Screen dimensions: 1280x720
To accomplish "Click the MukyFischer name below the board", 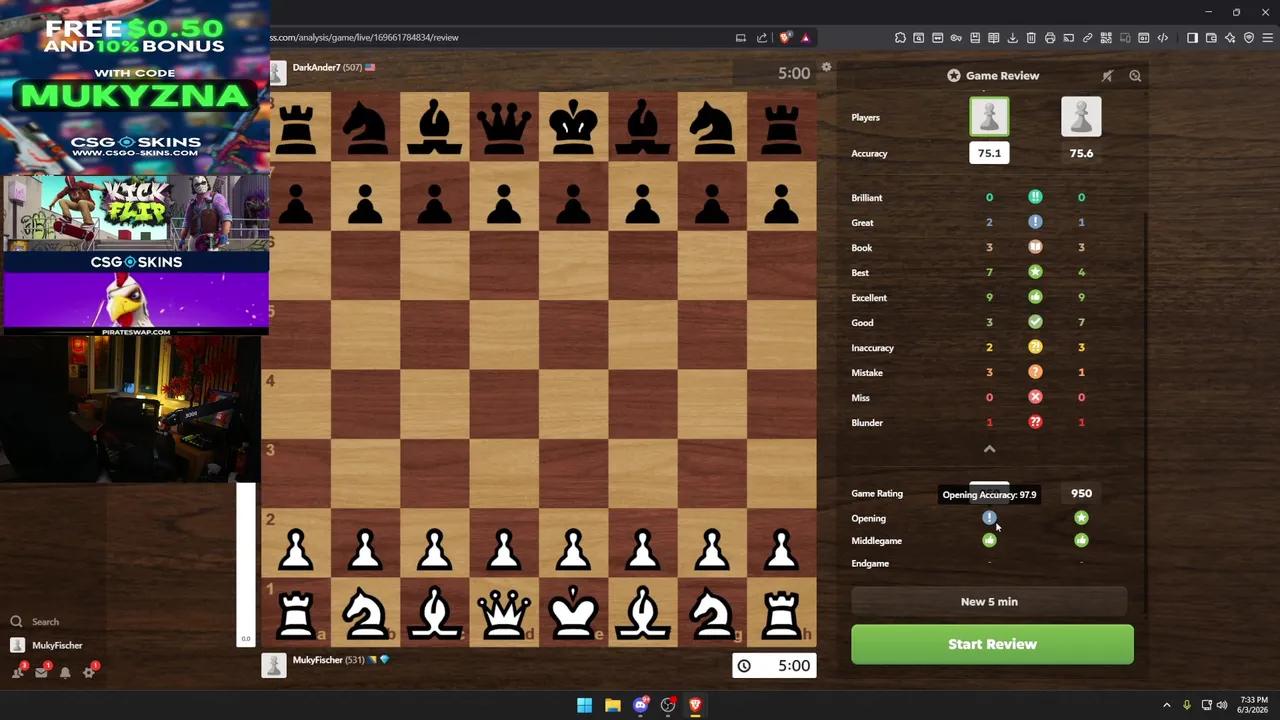I will [x=317, y=660].
